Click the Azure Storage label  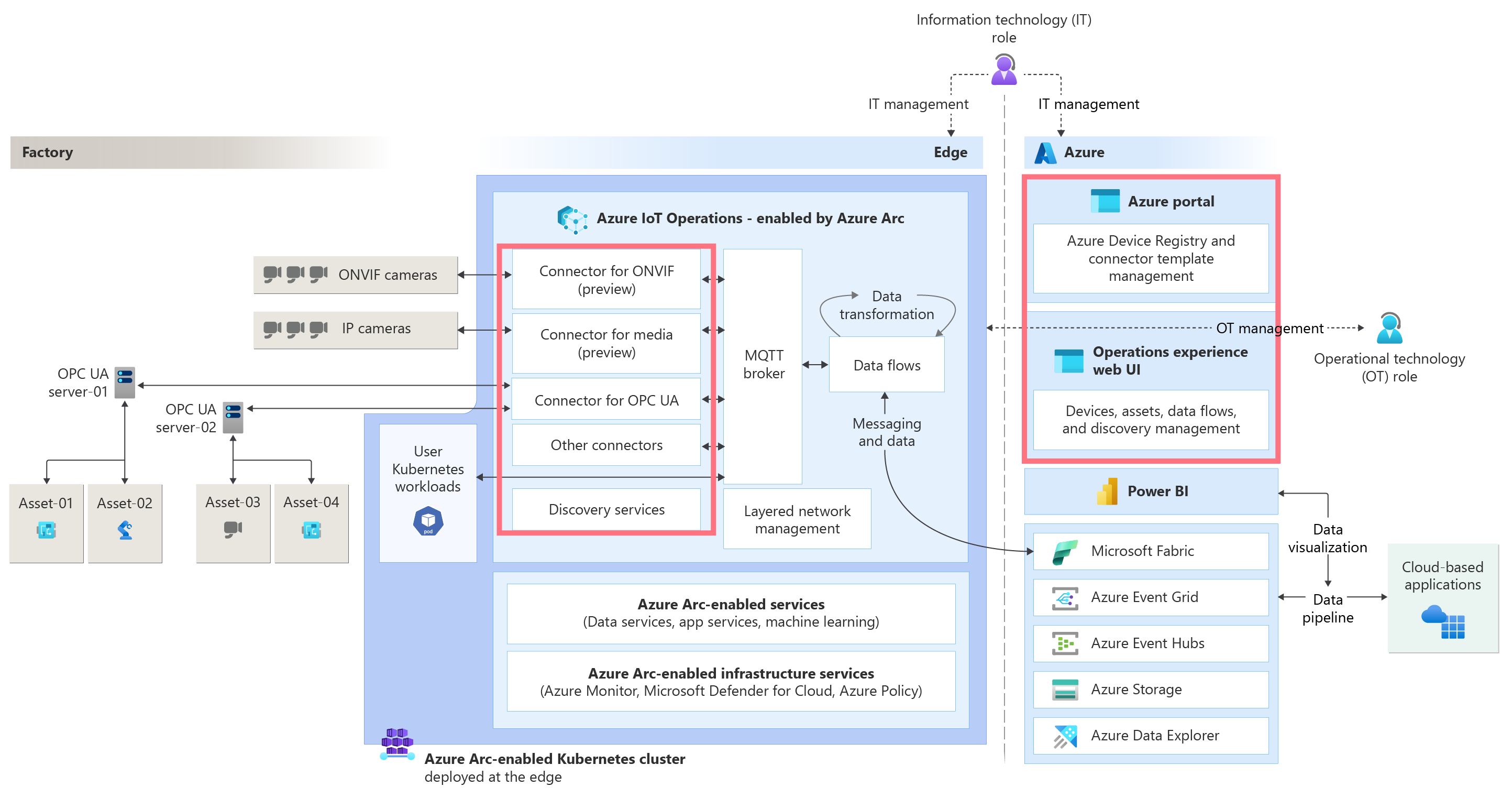point(1136,690)
